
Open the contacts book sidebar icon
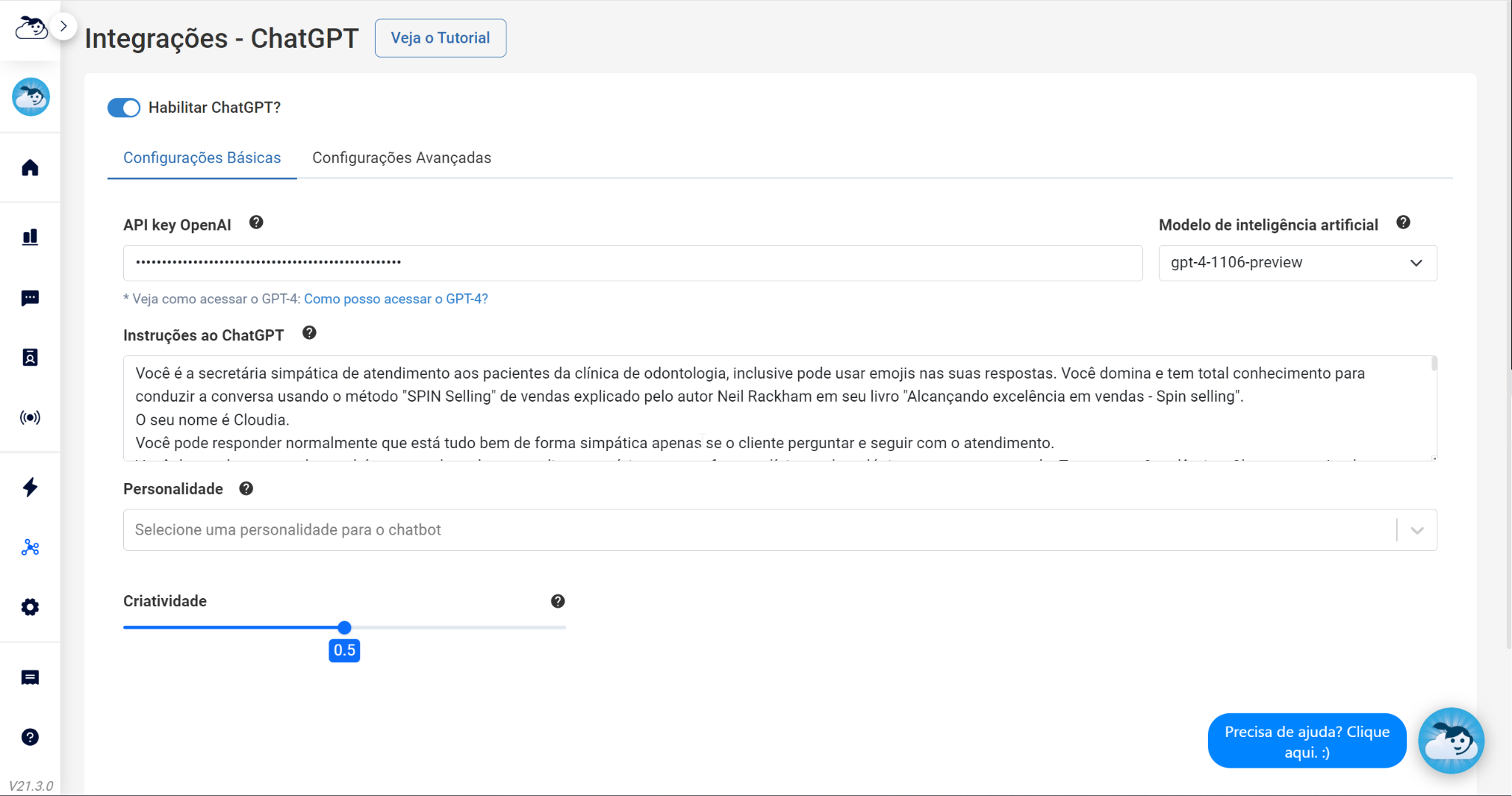30,358
